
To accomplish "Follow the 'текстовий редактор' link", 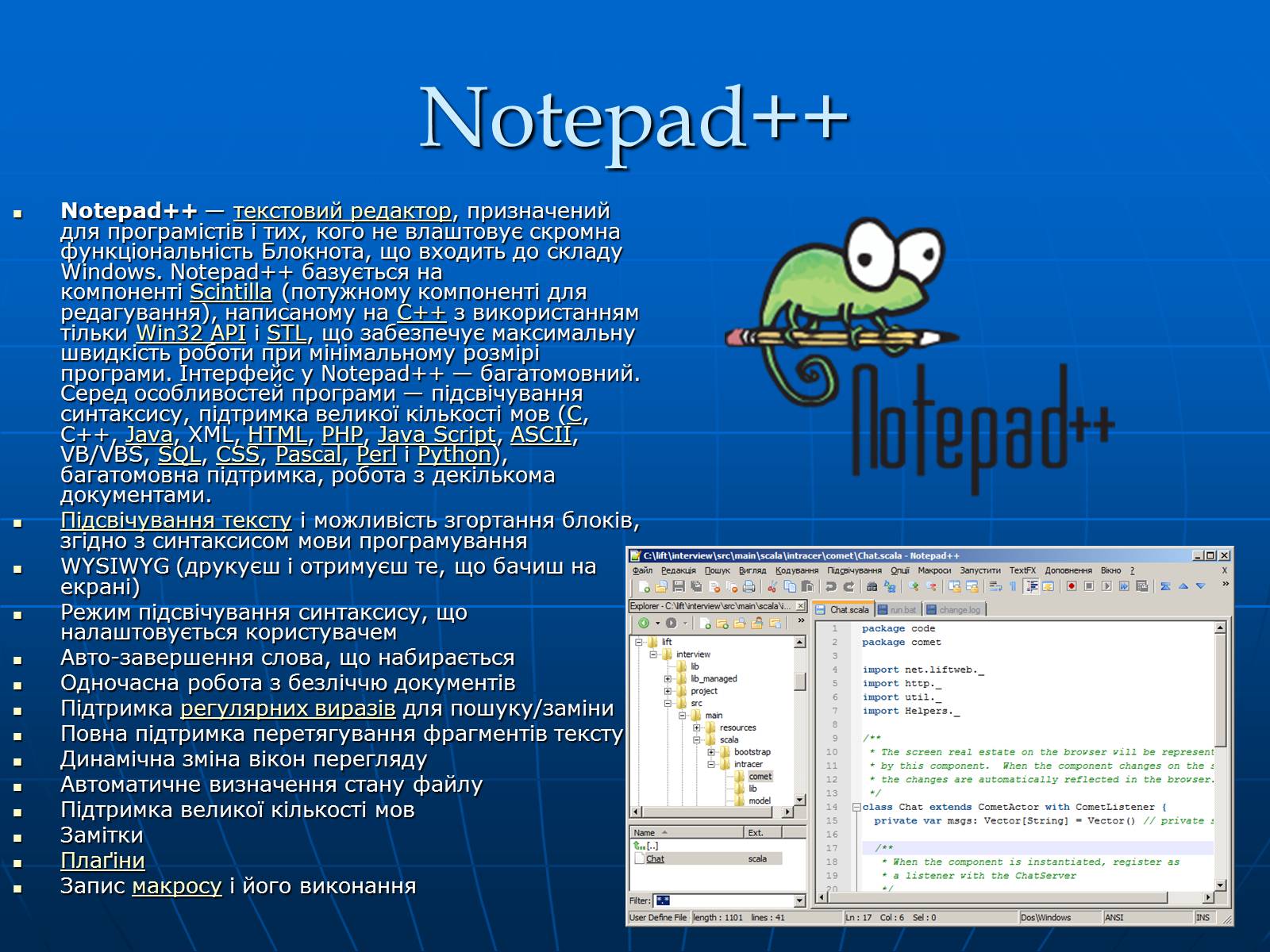I will click(x=342, y=211).
